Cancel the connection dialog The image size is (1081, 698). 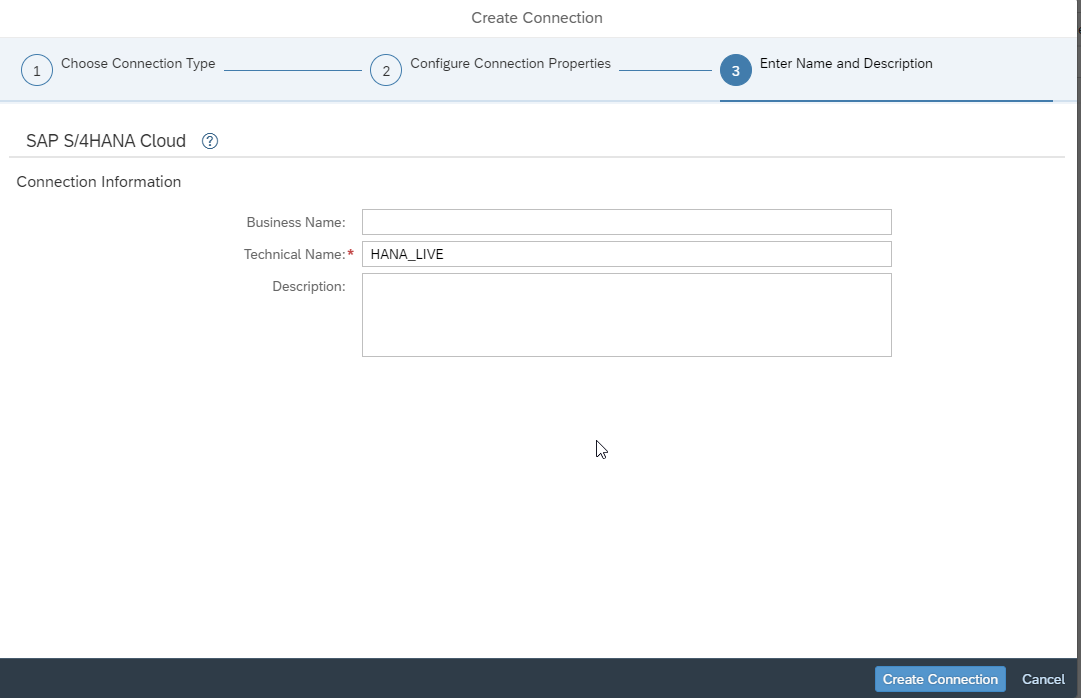click(x=1043, y=679)
